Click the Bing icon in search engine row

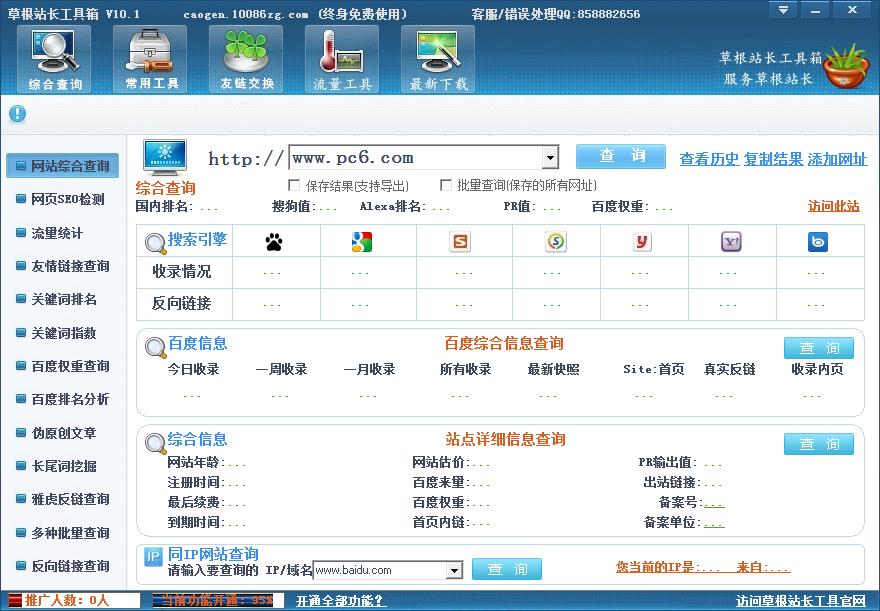pyautogui.click(x=819, y=241)
